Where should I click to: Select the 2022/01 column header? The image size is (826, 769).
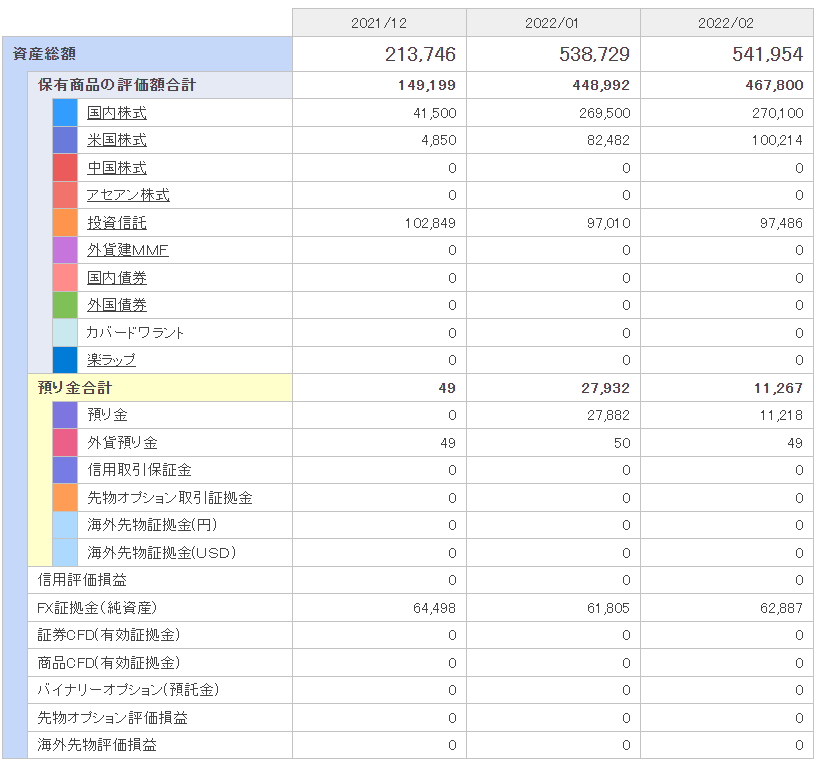pyautogui.click(x=553, y=23)
